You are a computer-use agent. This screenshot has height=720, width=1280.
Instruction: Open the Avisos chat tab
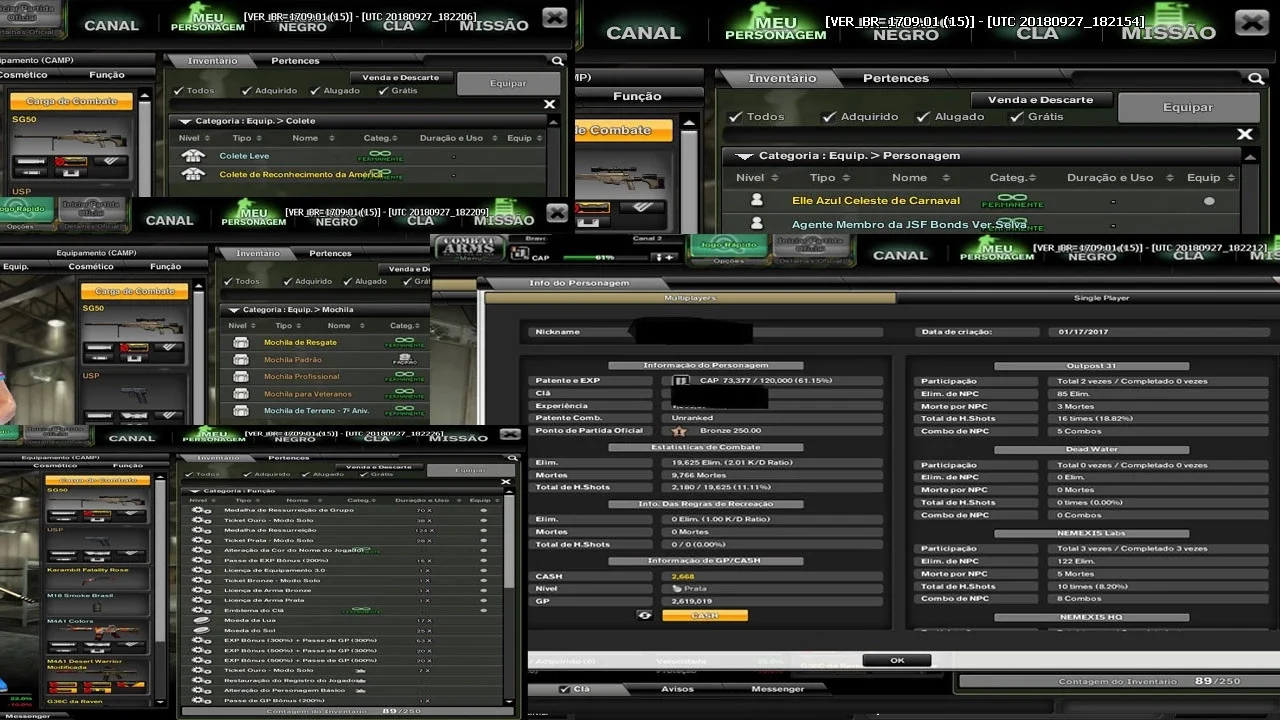point(677,689)
